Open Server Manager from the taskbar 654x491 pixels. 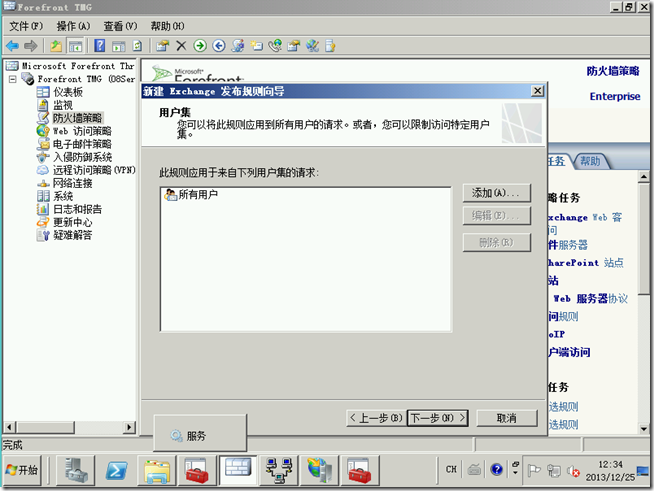coord(76,470)
